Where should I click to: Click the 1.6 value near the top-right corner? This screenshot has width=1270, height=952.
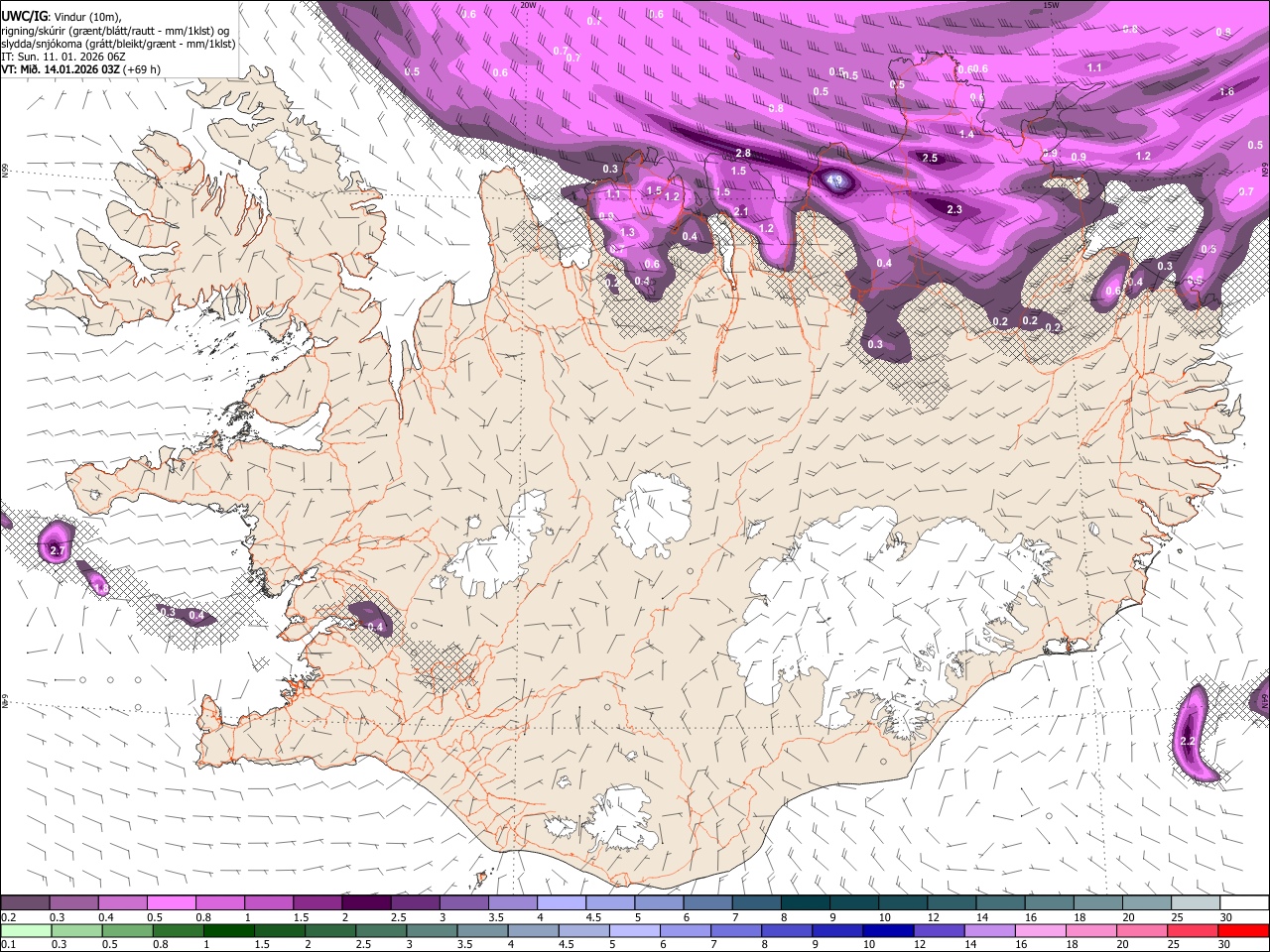coord(1226,91)
